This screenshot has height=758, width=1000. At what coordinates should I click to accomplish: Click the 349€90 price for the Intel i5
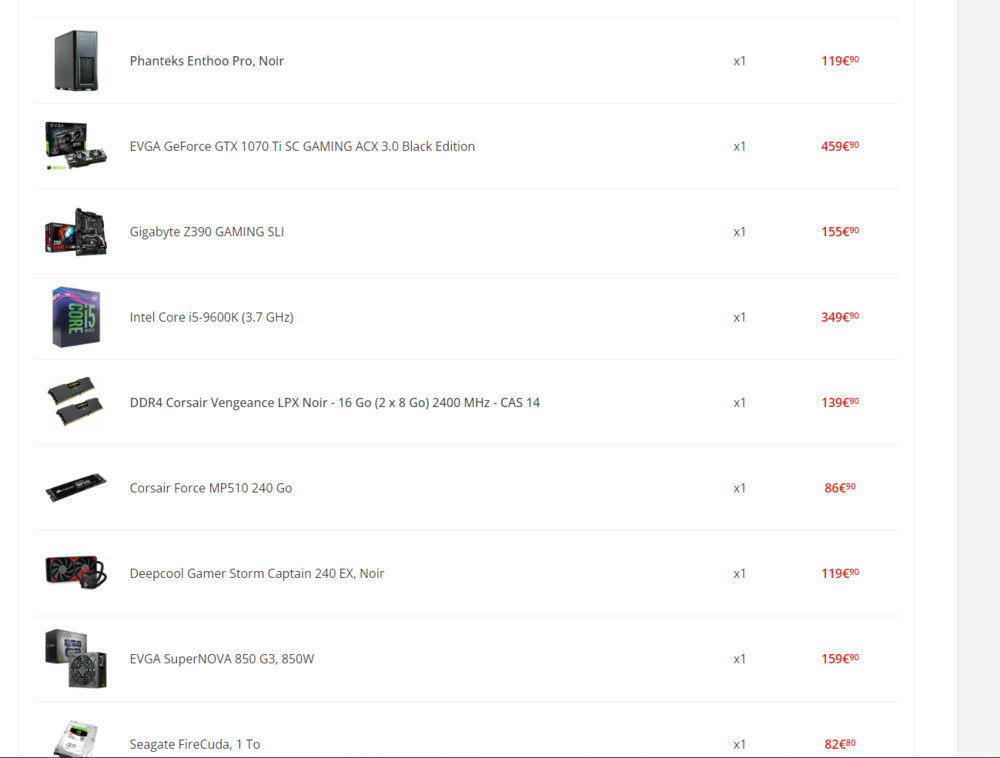839,317
